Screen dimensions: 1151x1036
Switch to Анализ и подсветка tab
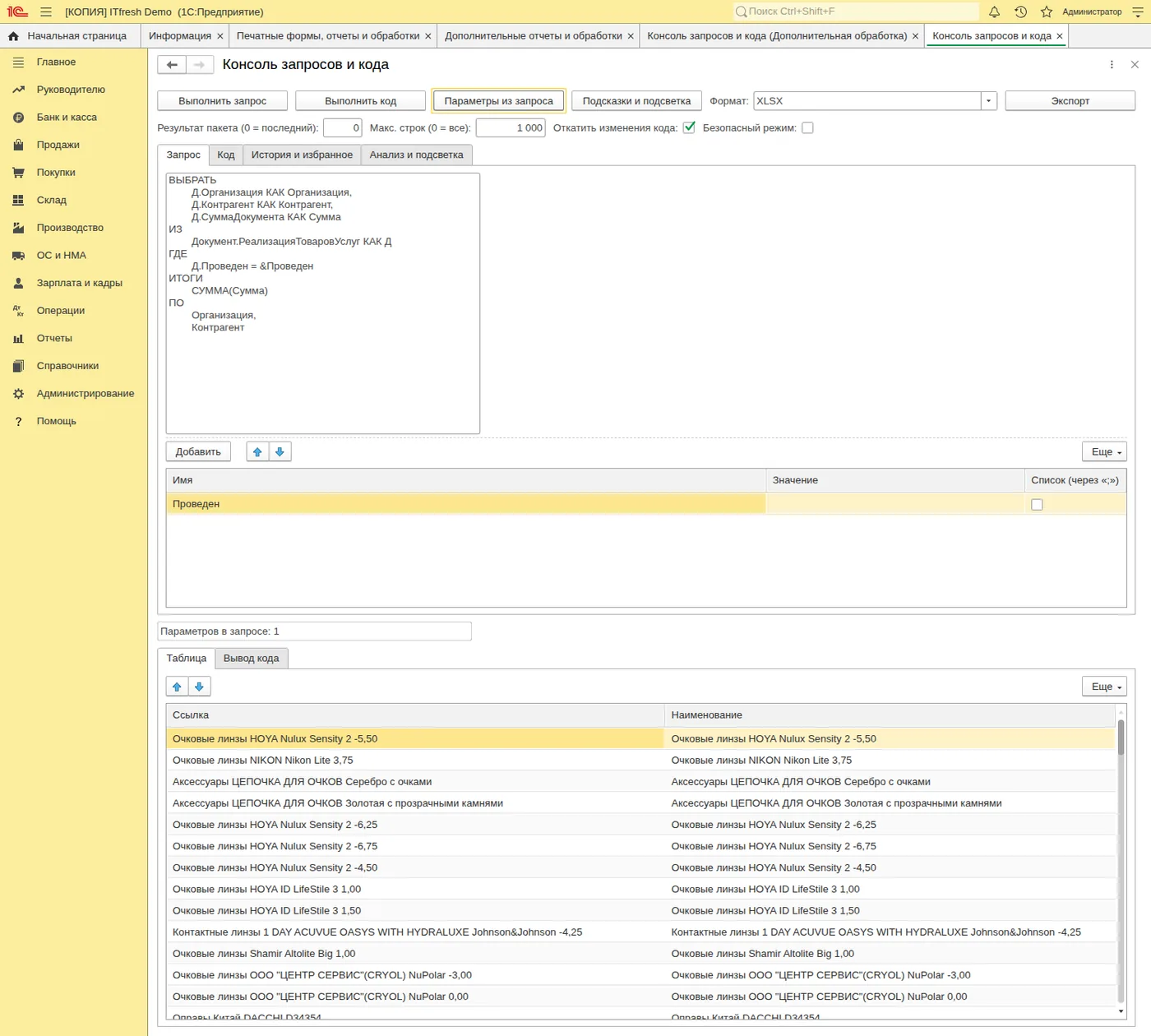[x=416, y=155]
